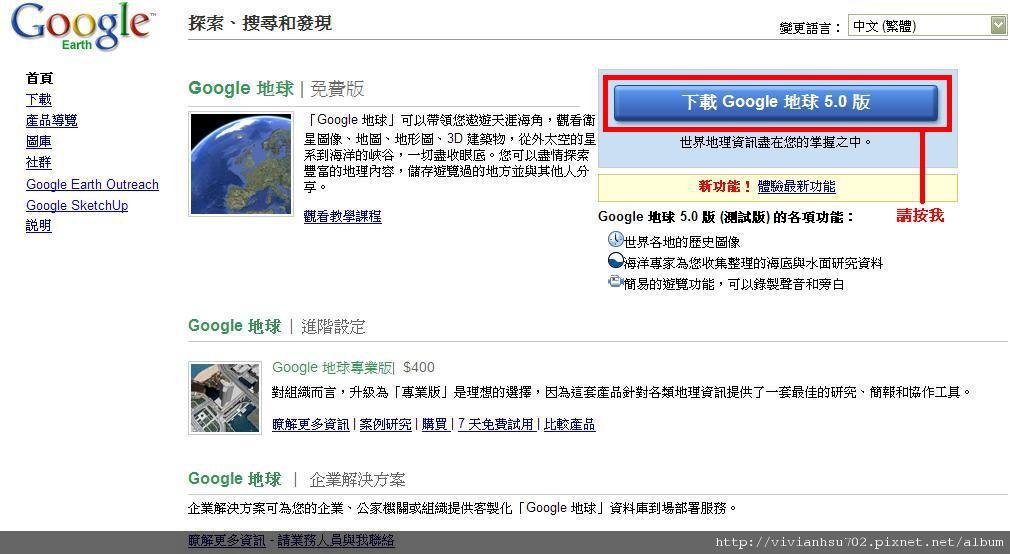Click the tour recording camera icon
The width and height of the screenshot is (1010, 554).
pyautogui.click(x=616, y=282)
